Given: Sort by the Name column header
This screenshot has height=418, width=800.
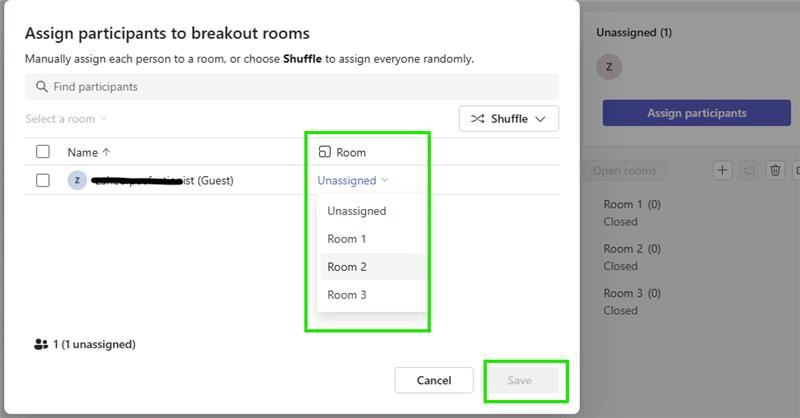Looking at the screenshot, I should pos(88,152).
